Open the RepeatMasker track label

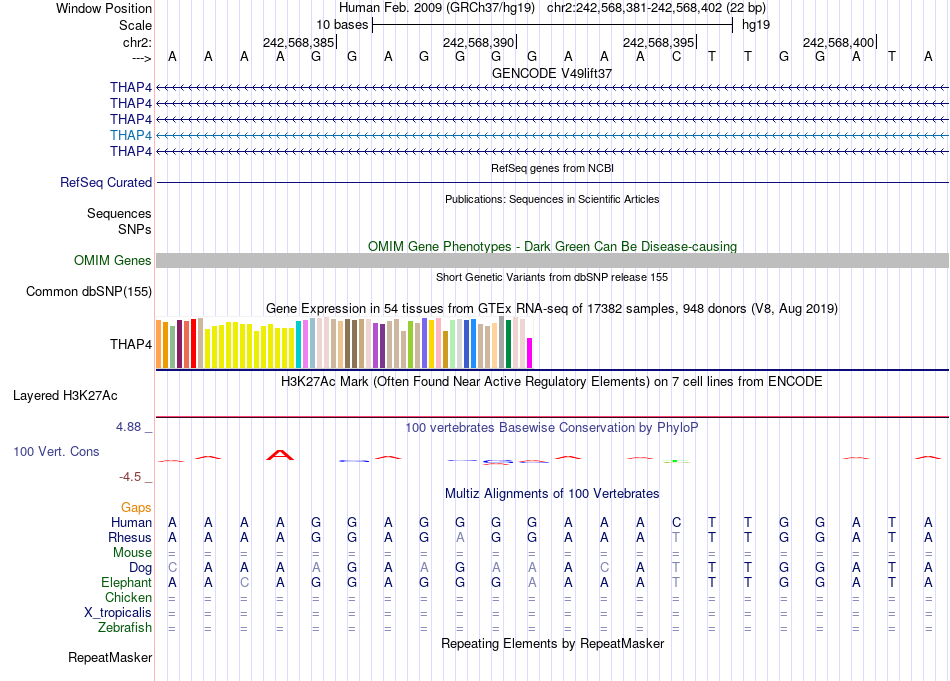(x=110, y=658)
